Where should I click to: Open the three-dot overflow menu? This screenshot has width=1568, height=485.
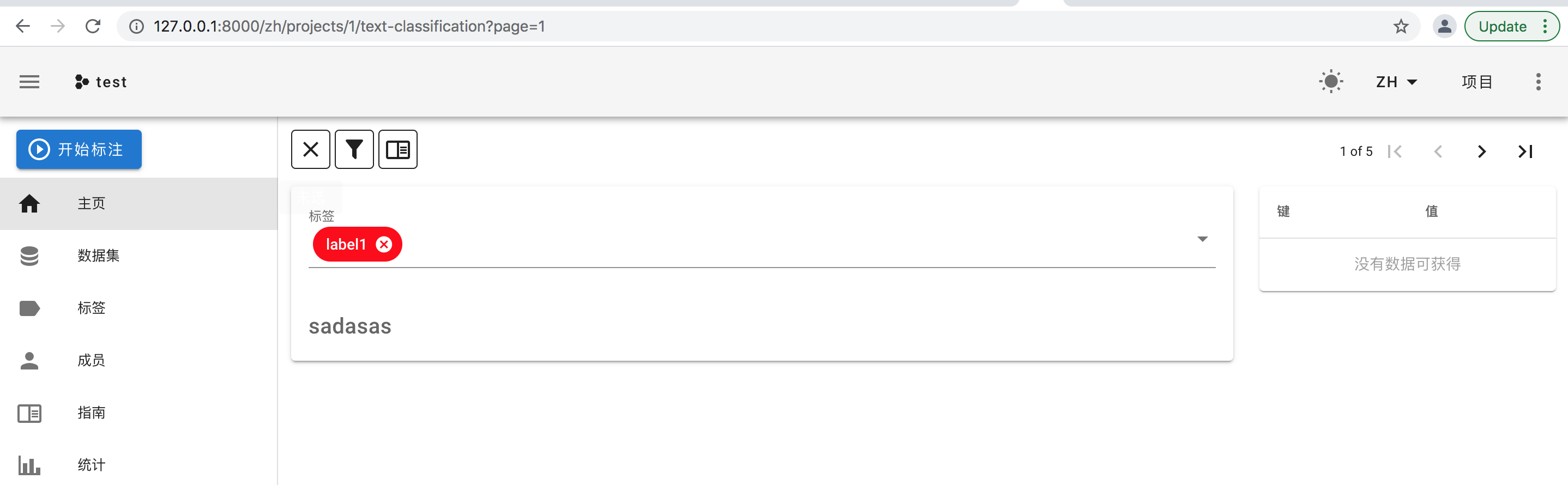coord(1538,82)
